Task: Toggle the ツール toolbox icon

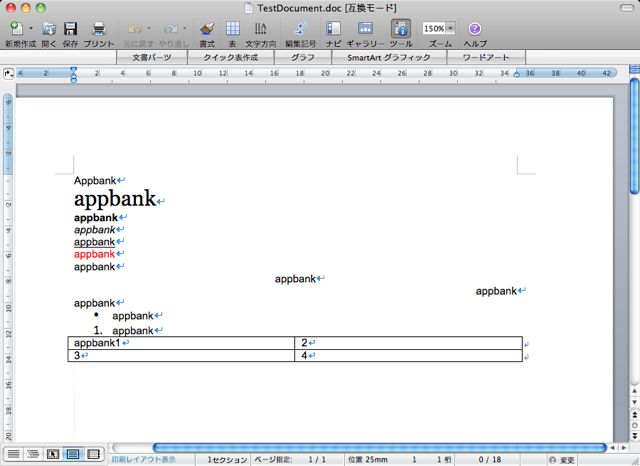Action: (401, 29)
